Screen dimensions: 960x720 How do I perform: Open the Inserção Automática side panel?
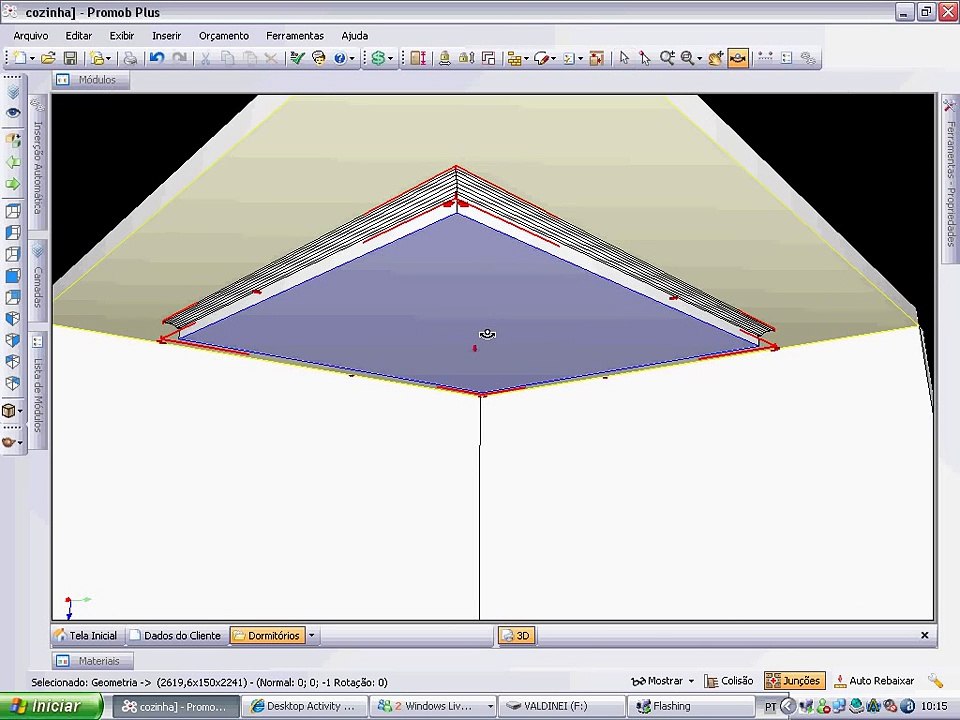[38, 162]
